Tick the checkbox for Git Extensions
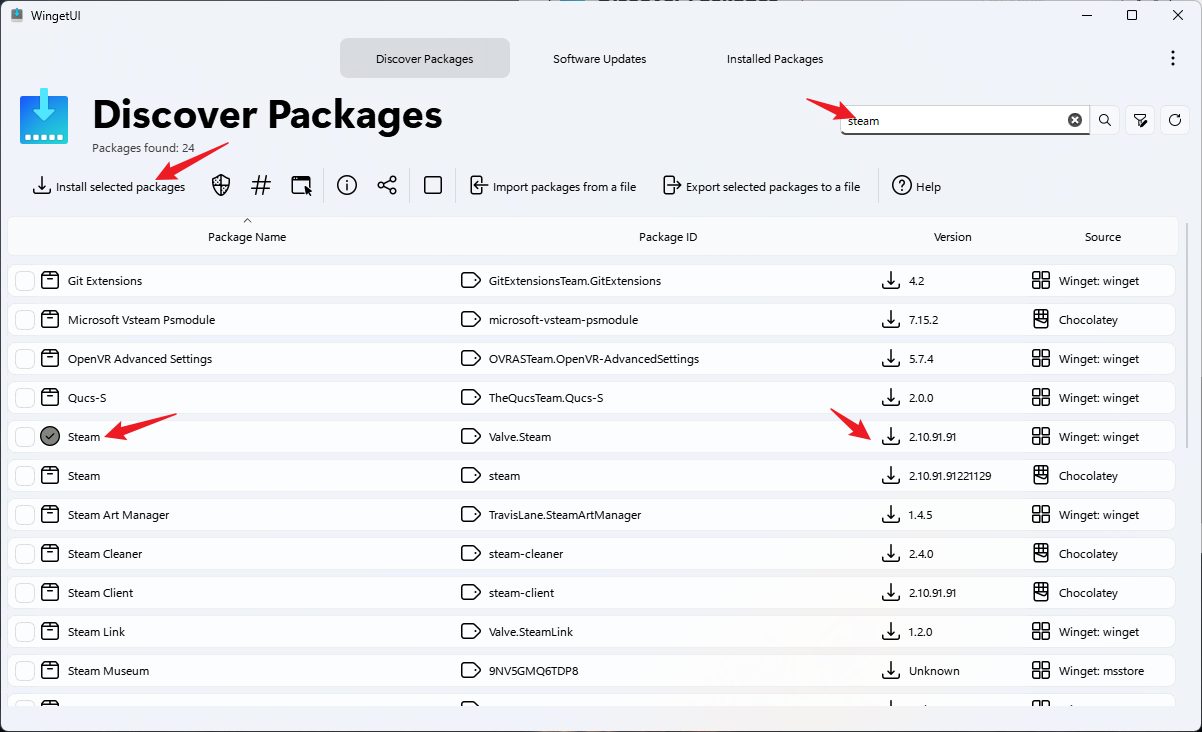The width and height of the screenshot is (1202, 732). (25, 281)
